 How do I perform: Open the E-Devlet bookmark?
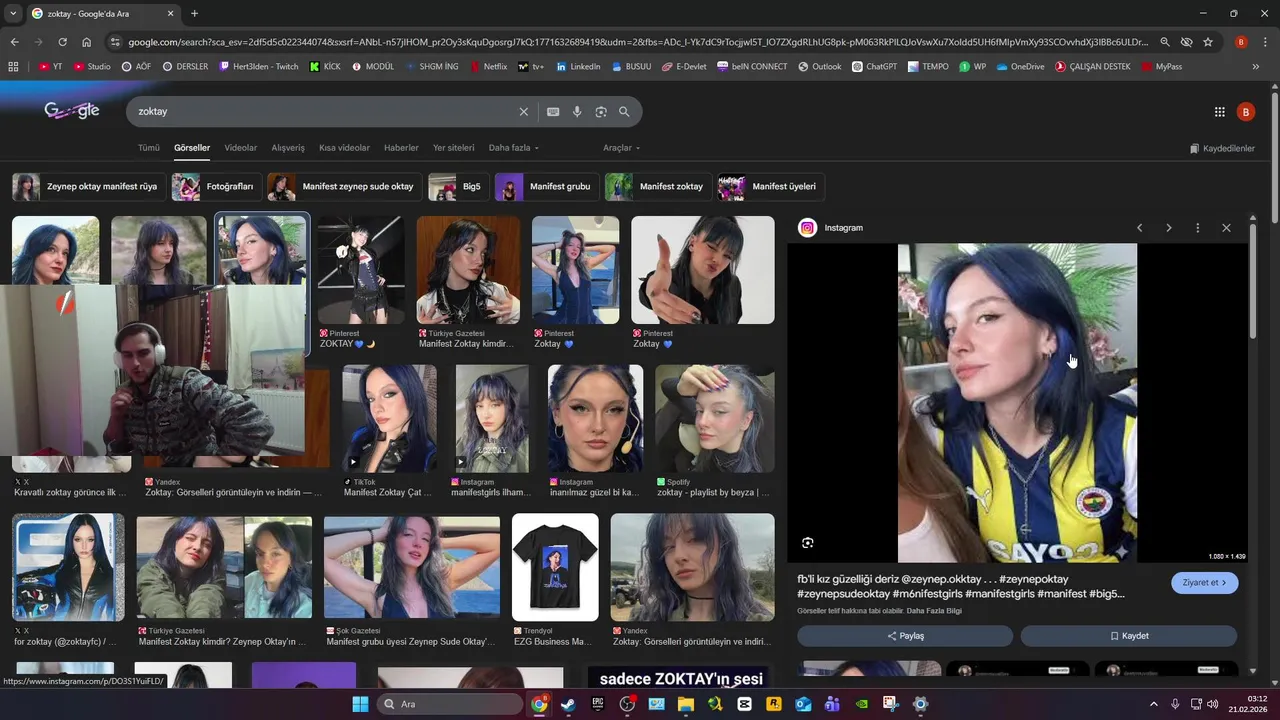685,67
